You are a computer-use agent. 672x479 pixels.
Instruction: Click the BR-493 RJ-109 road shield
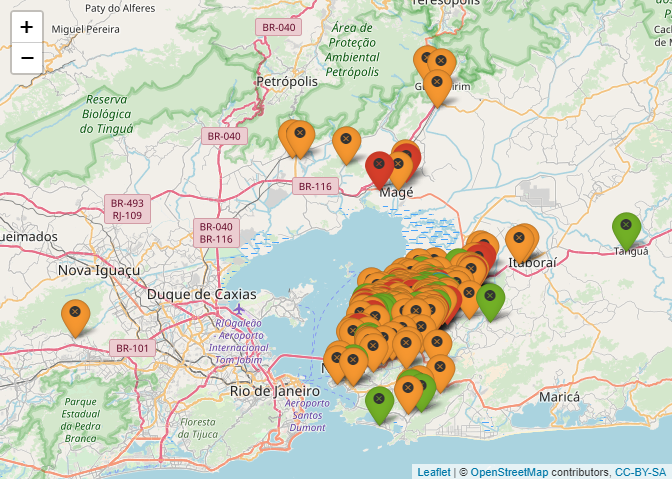[x=127, y=209]
